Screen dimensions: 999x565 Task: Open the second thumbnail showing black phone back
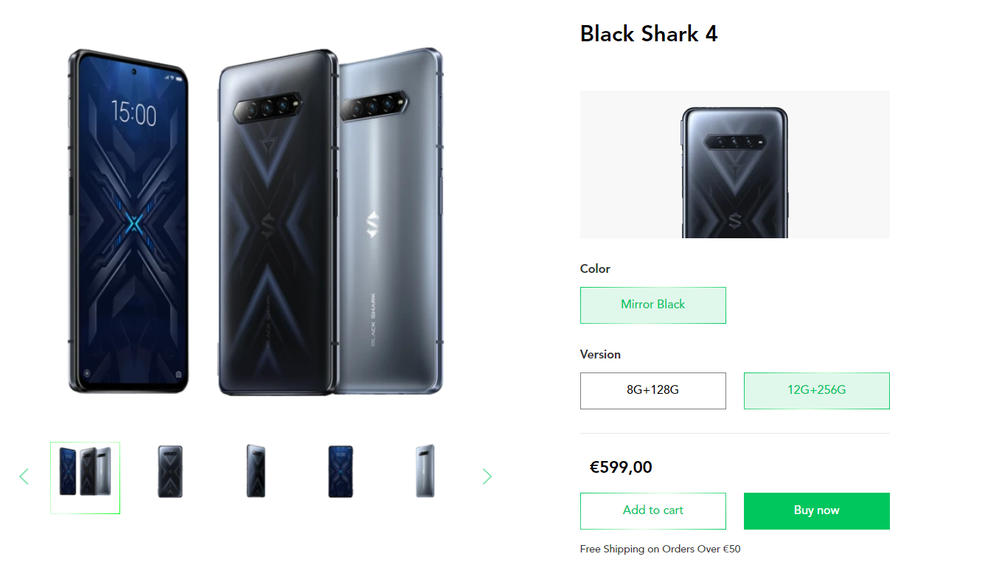[170, 472]
